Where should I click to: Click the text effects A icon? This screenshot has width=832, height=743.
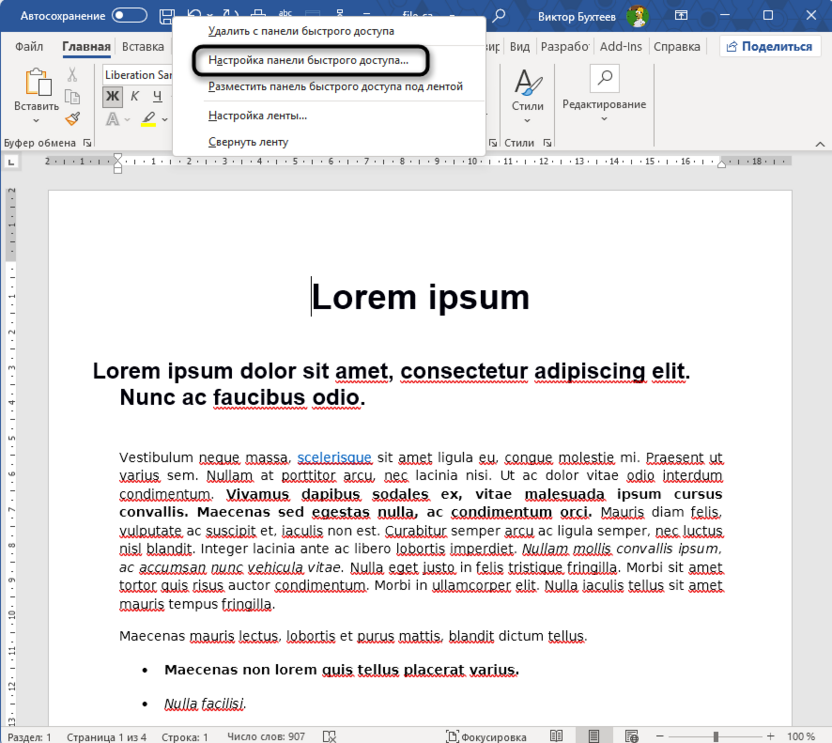coord(112,119)
